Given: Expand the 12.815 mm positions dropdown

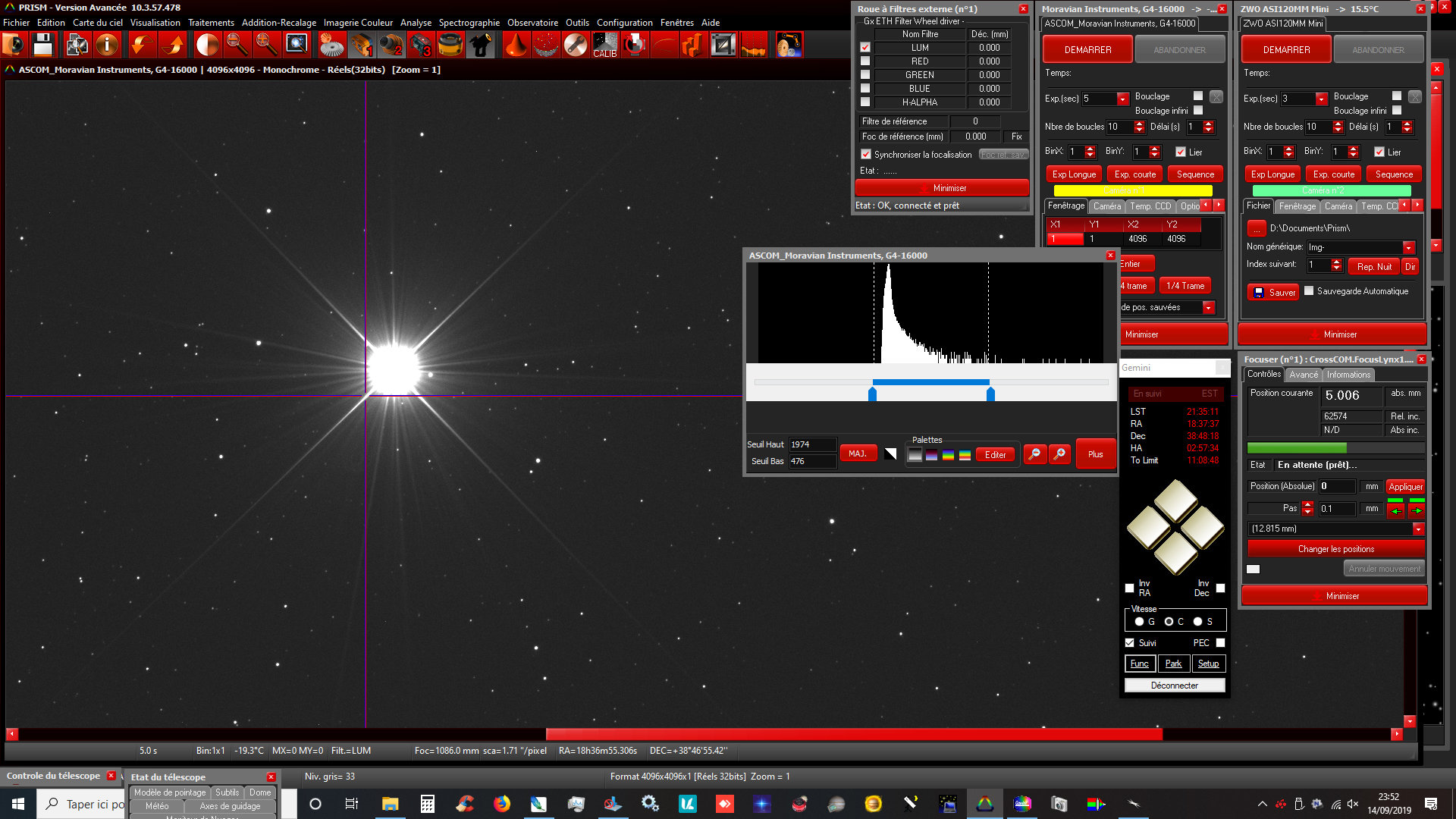Looking at the screenshot, I should (x=1418, y=529).
